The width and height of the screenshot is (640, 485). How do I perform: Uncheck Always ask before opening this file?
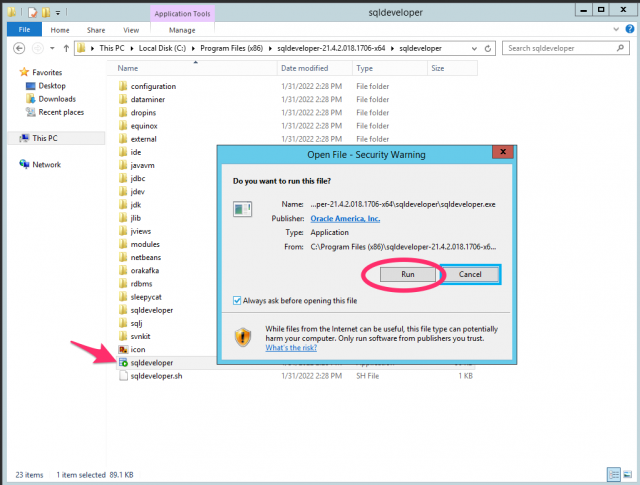[x=237, y=300]
